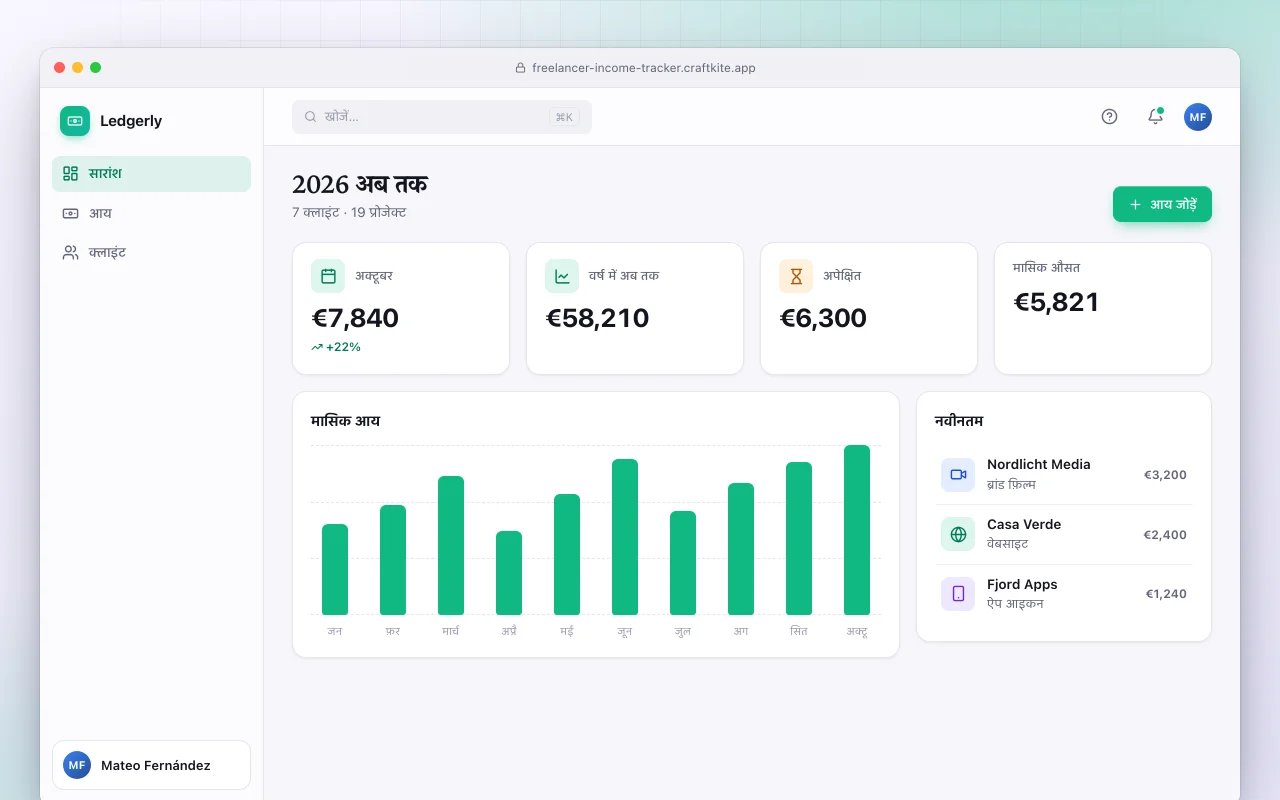Click the hourglass icon on अपेक्षित card
The width and height of the screenshot is (1280, 800).
796,276
